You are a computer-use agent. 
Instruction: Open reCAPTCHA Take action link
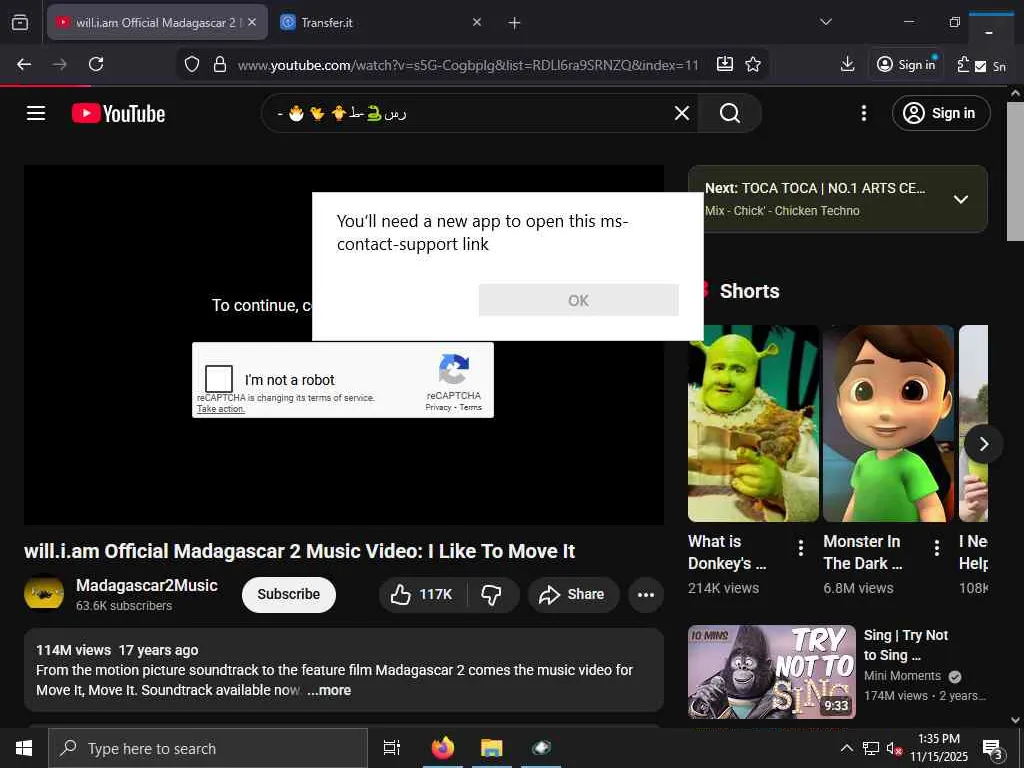point(221,409)
